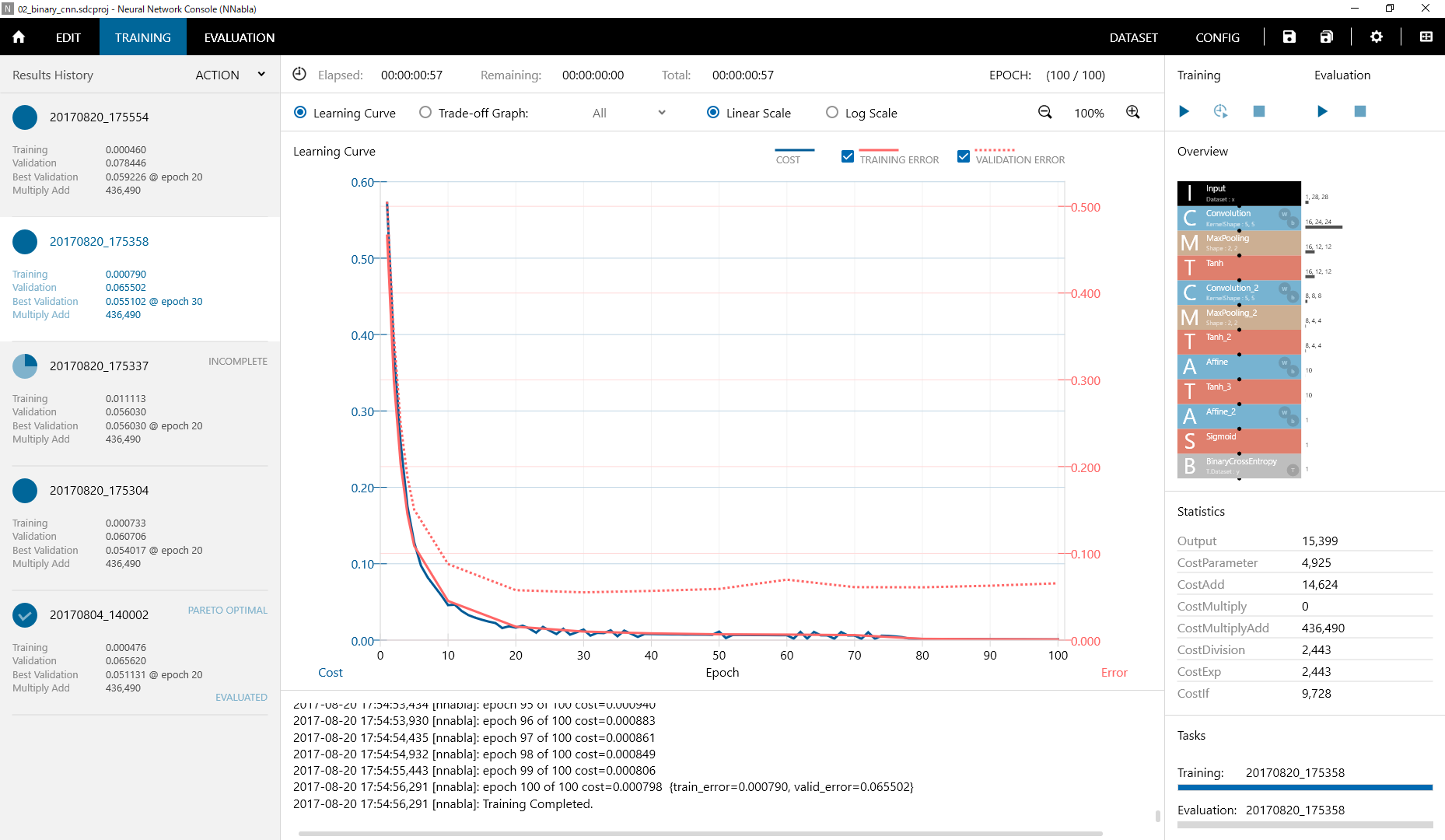Open the DATASET view
The image size is (1445, 840).
[x=1133, y=37]
